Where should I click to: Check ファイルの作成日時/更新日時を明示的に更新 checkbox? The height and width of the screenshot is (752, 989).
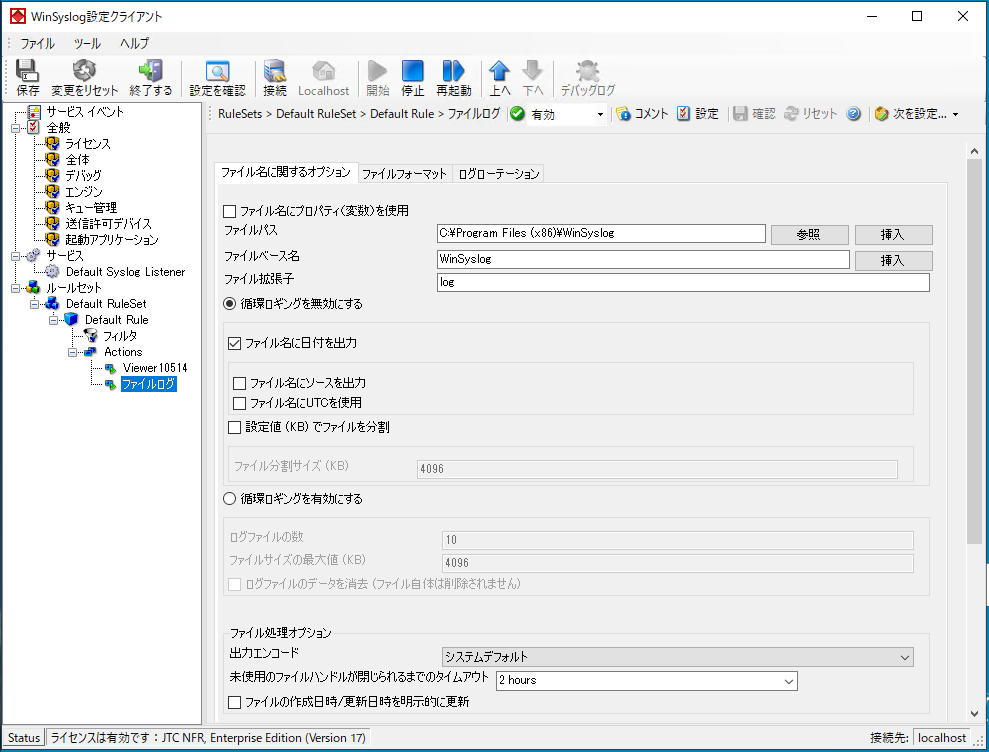[x=235, y=702]
